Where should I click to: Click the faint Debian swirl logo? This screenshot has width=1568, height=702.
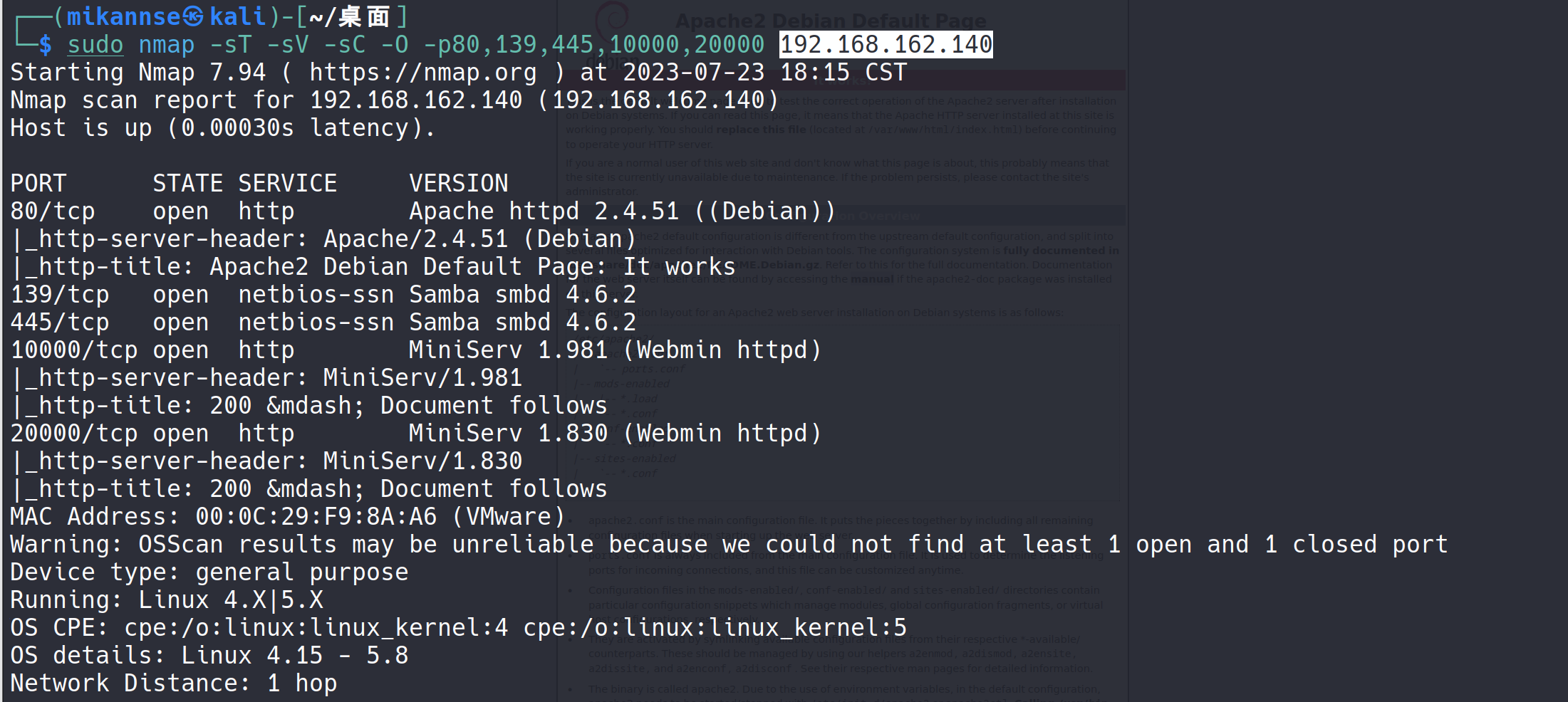click(x=611, y=18)
